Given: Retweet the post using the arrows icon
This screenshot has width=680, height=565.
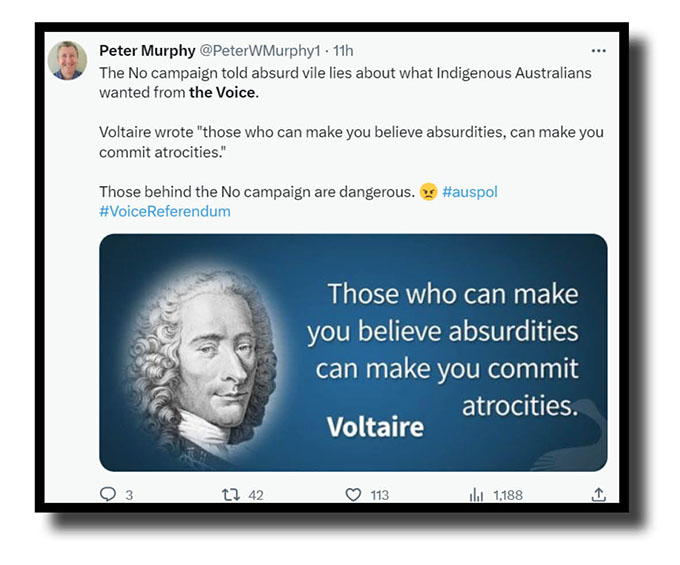Looking at the screenshot, I should (227, 494).
